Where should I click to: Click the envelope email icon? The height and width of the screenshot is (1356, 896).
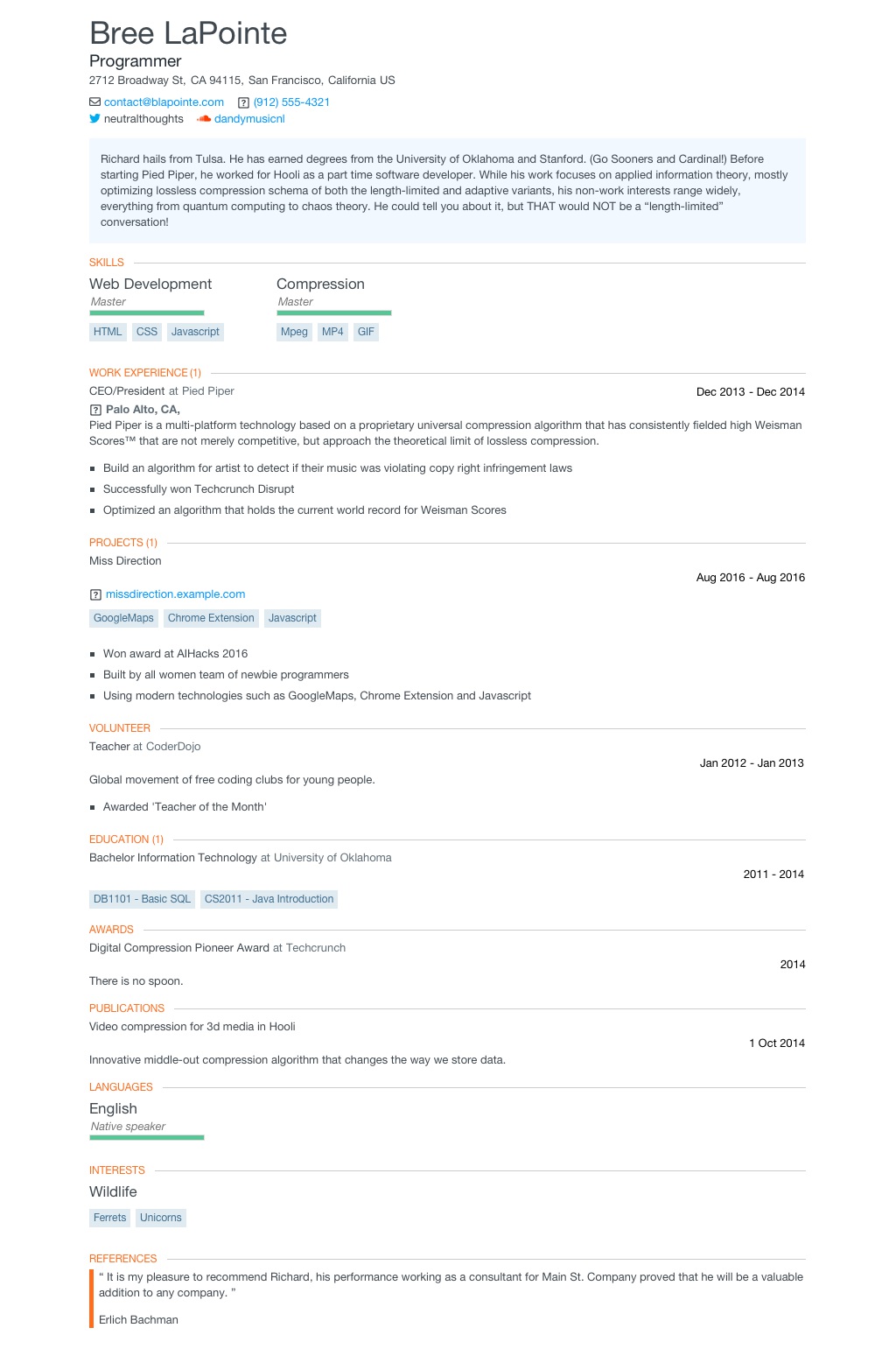click(94, 102)
